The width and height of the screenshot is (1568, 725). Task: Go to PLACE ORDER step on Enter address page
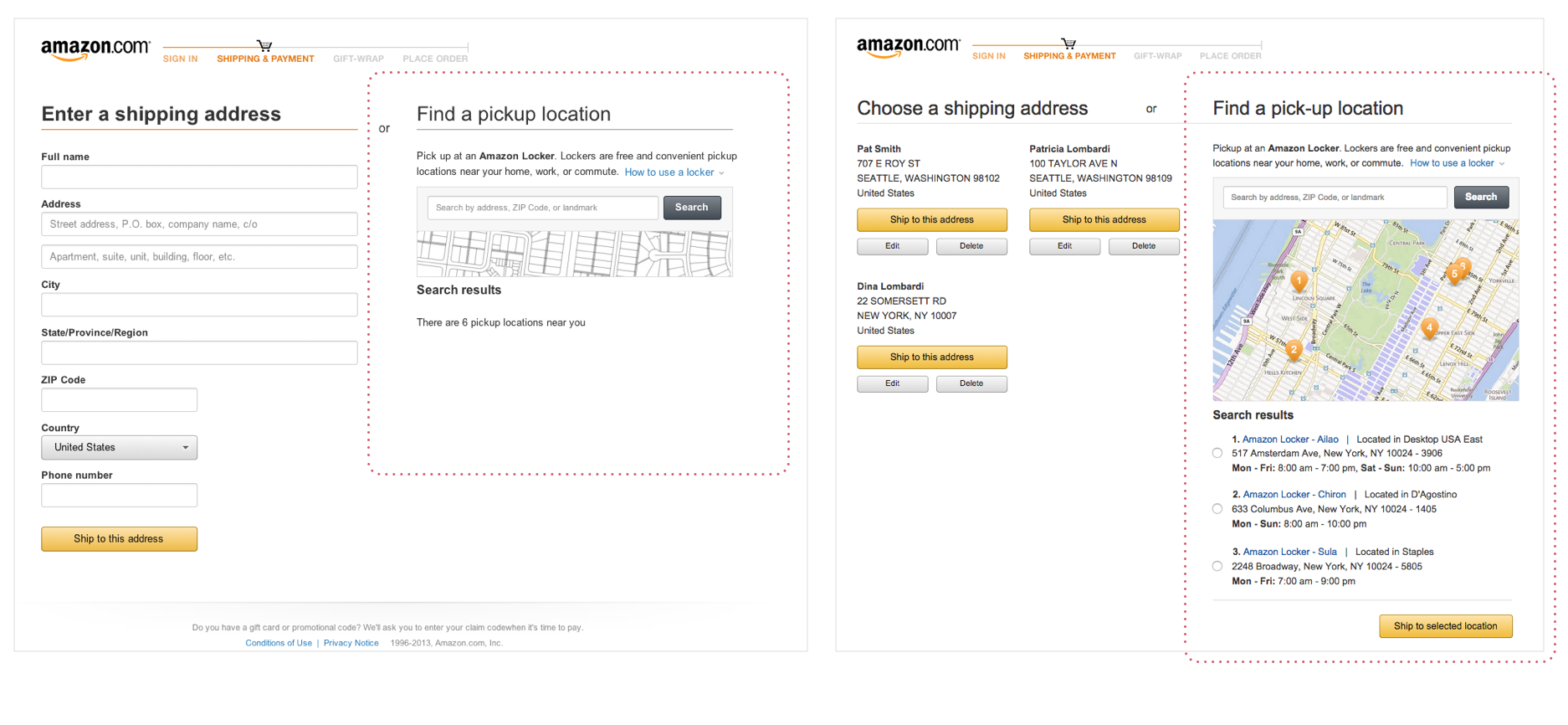click(x=435, y=59)
